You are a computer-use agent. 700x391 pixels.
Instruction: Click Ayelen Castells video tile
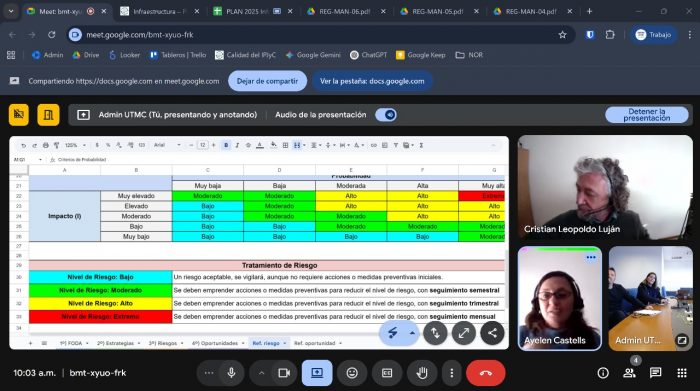[560, 298]
